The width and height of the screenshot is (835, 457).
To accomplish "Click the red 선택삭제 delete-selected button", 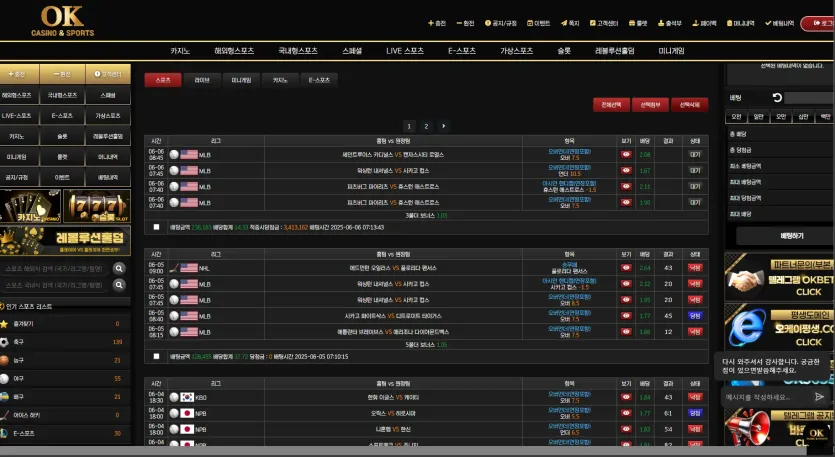I will click(690, 104).
